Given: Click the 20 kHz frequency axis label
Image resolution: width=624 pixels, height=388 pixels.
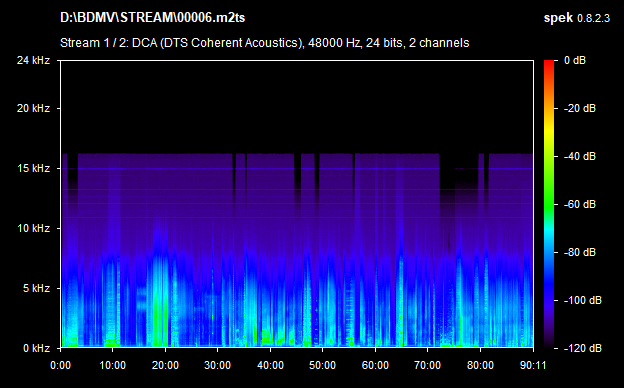Looking at the screenshot, I should (33, 108).
